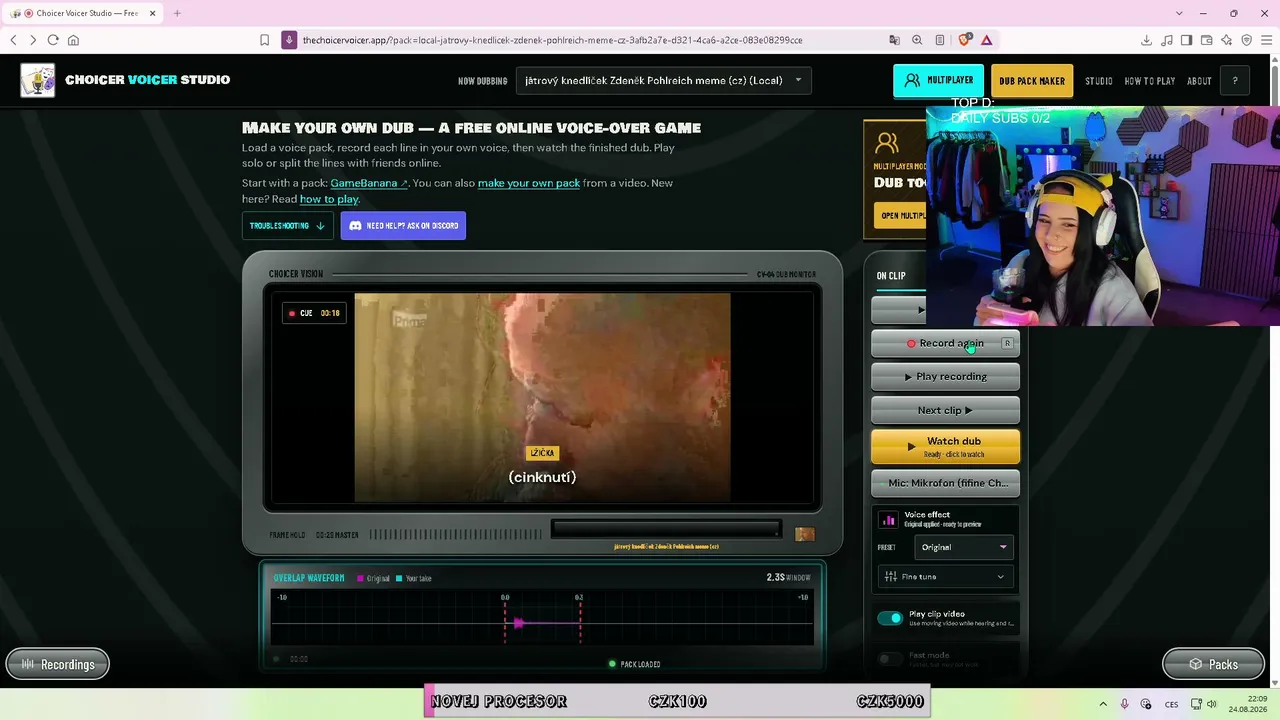This screenshot has height=720, width=1280.
Task: Click the browser address bar URL
Action: [552, 40]
